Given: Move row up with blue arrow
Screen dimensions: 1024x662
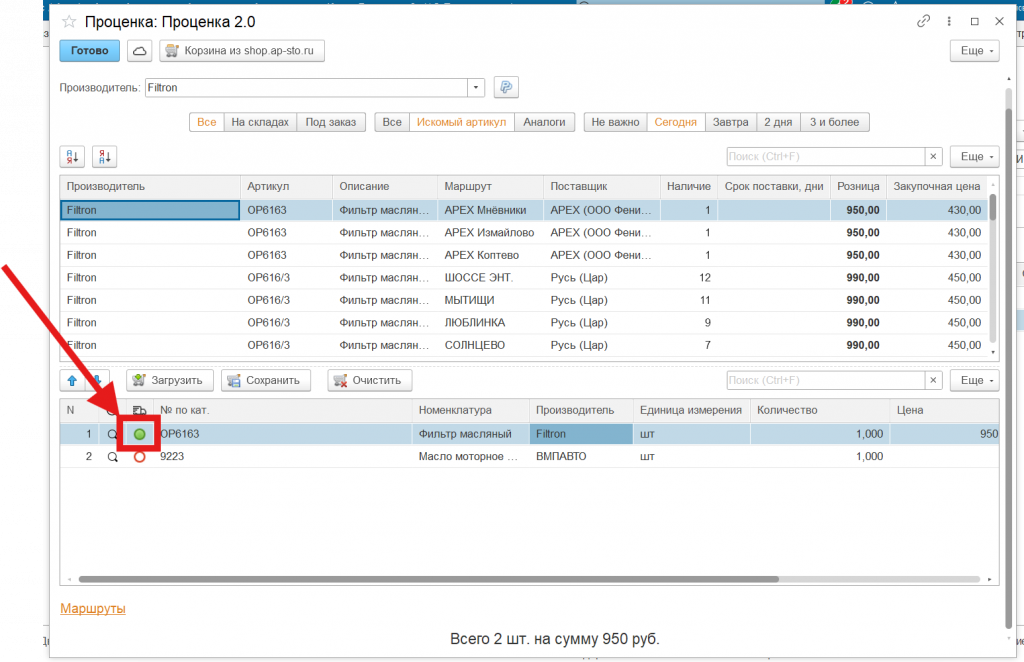Looking at the screenshot, I should 72,380.
